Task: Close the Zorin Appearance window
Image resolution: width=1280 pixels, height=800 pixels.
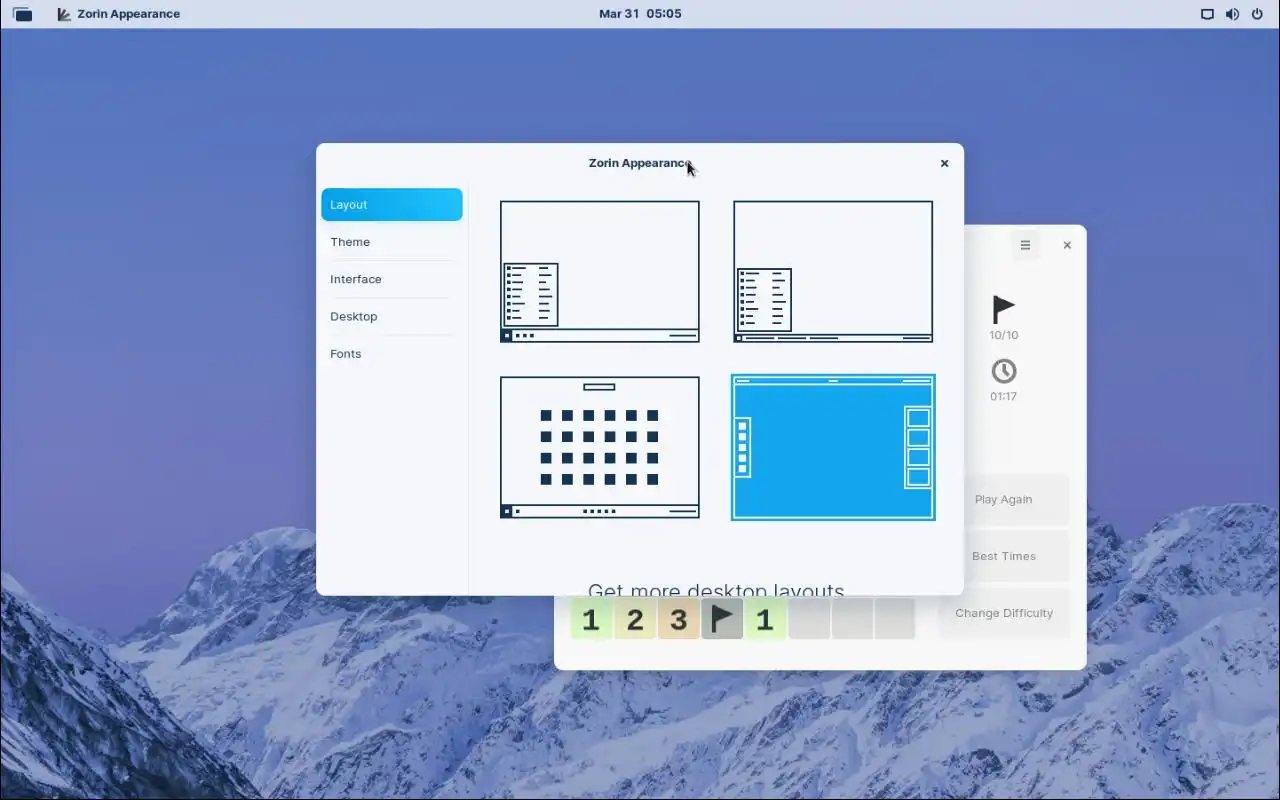Action: point(944,163)
